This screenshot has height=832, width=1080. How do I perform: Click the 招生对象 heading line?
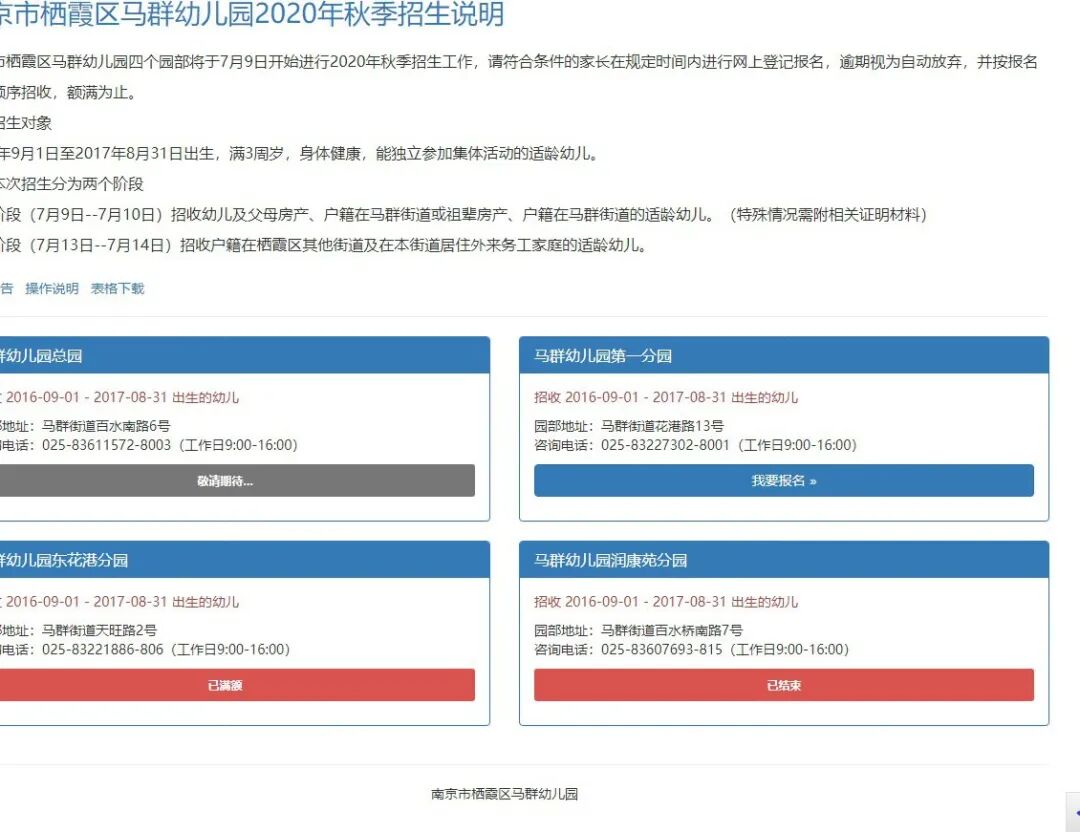click(26, 123)
